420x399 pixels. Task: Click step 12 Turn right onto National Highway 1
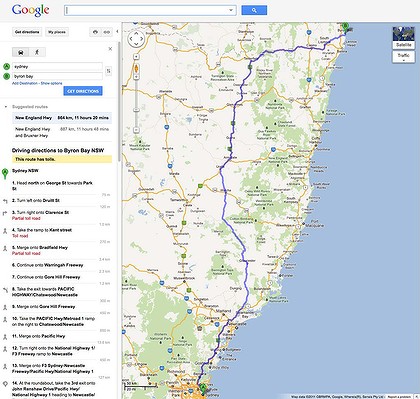pyautogui.click(x=53, y=351)
